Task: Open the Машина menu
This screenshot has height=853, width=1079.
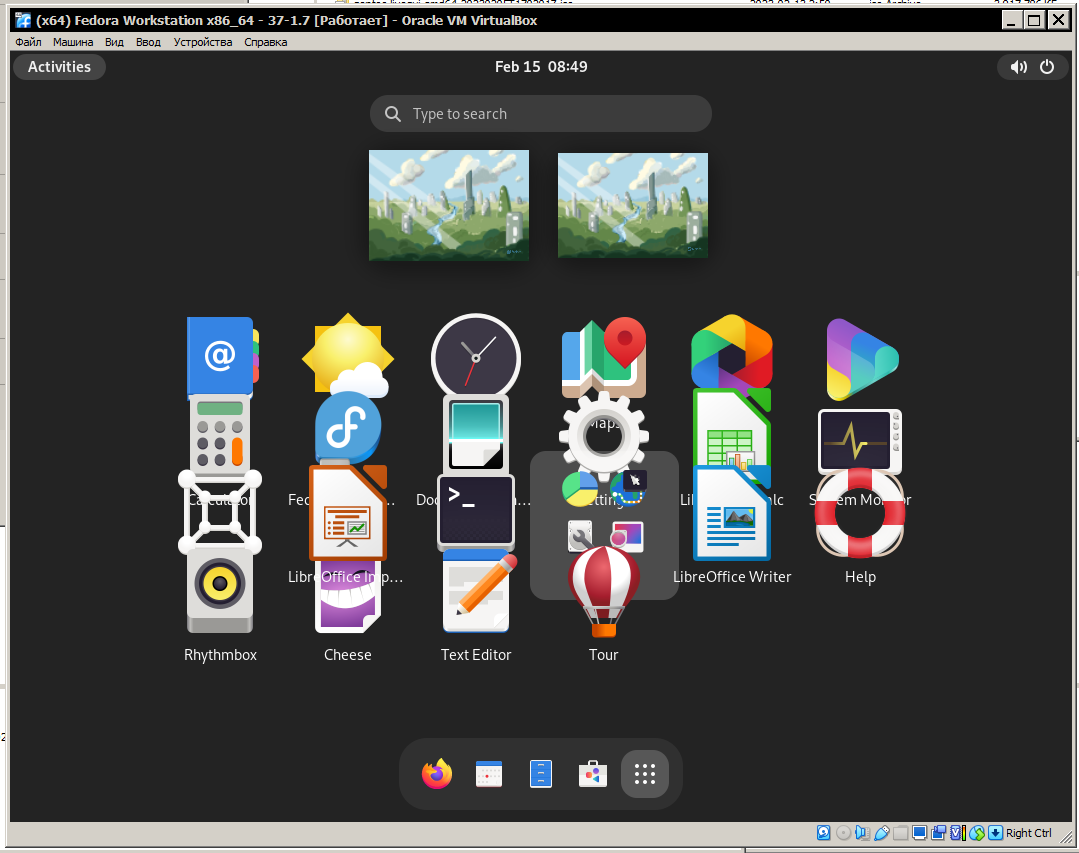Action: click(73, 42)
